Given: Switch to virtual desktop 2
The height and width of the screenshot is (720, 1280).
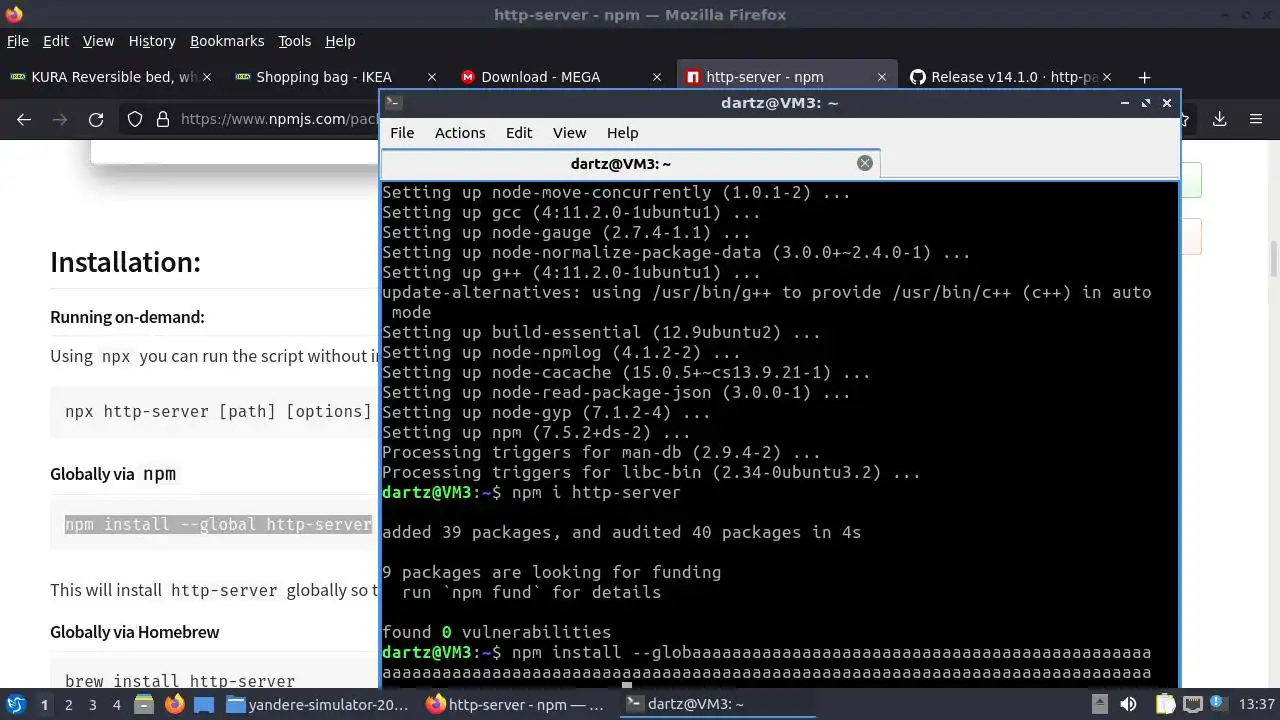Looking at the screenshot, I should click(68, 704).
